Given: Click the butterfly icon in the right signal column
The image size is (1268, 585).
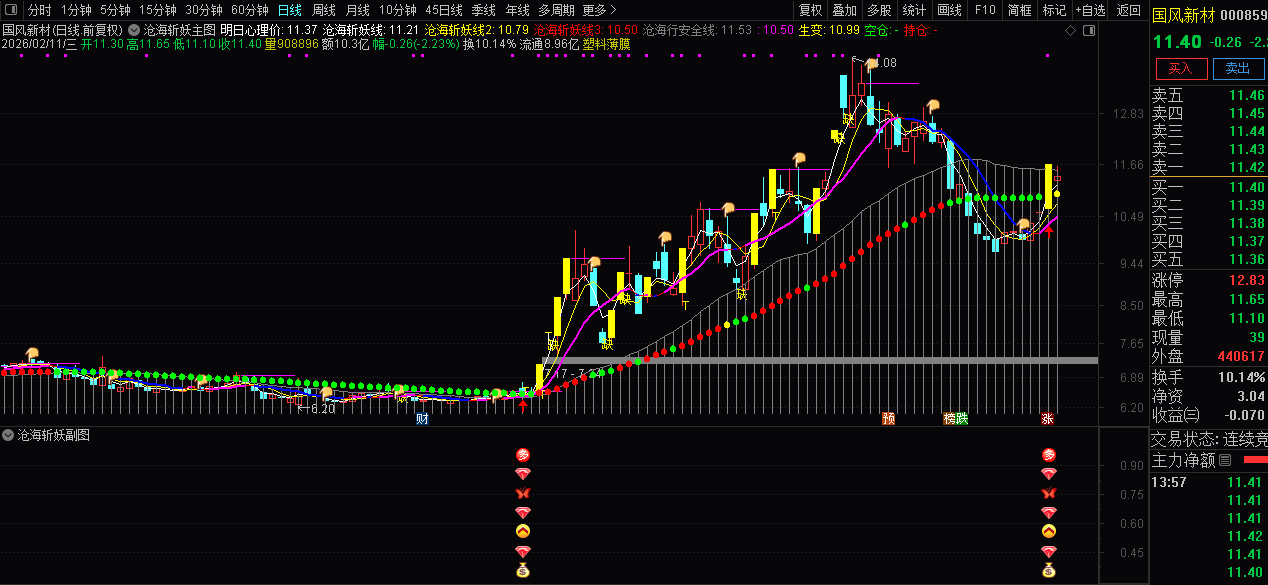Looking at the screenshot, I should 1049,493.
